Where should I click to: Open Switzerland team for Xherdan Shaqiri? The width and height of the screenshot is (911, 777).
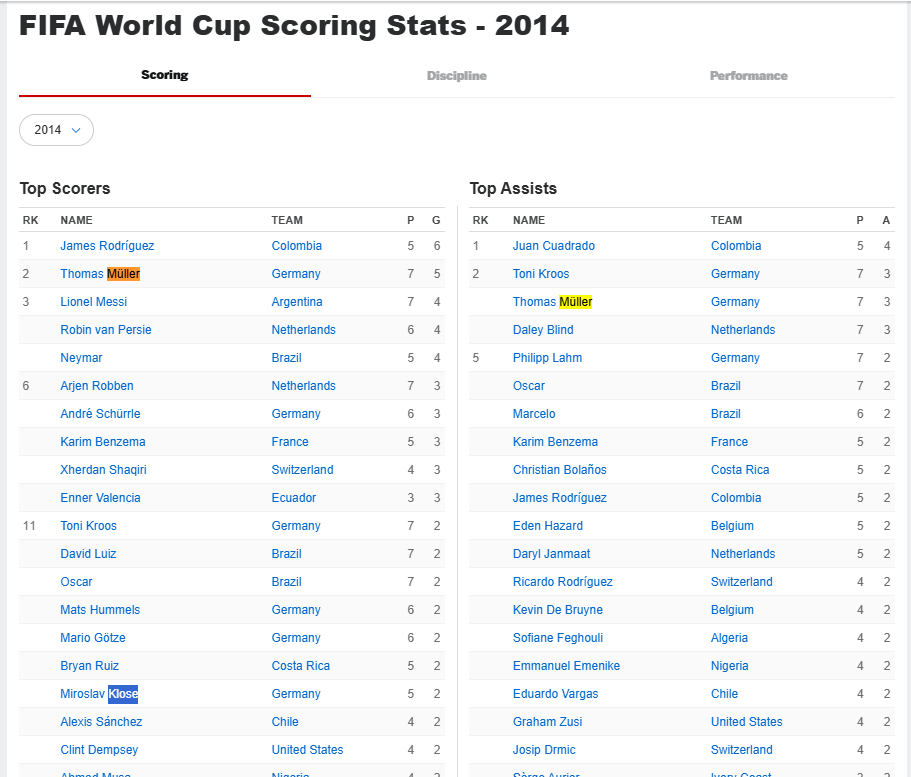[302, 470]
